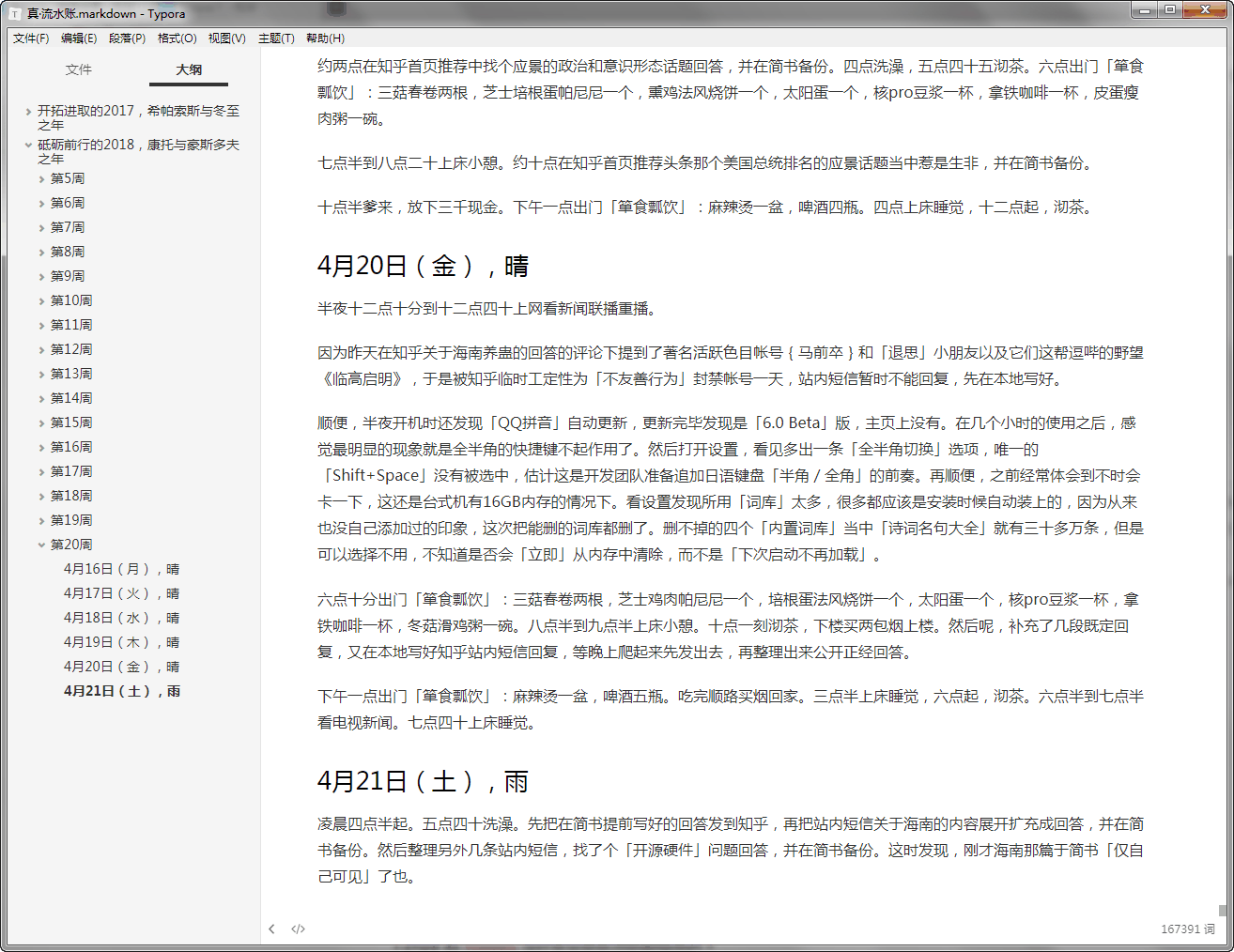Go to 4月19日（木），晴 in outline
1234x952 pixels.
pos(121,642)
